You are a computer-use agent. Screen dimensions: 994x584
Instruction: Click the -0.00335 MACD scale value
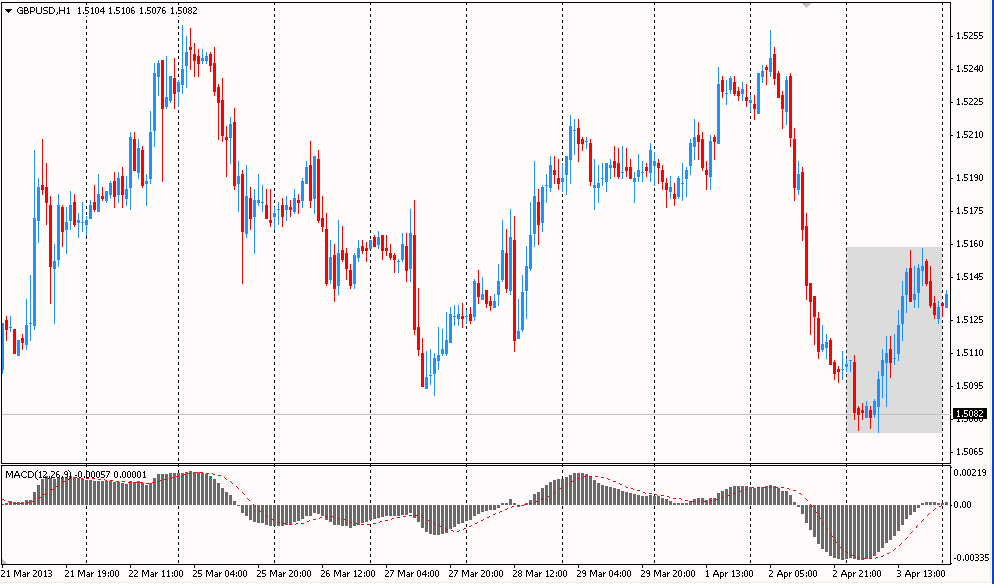point(970,559)
